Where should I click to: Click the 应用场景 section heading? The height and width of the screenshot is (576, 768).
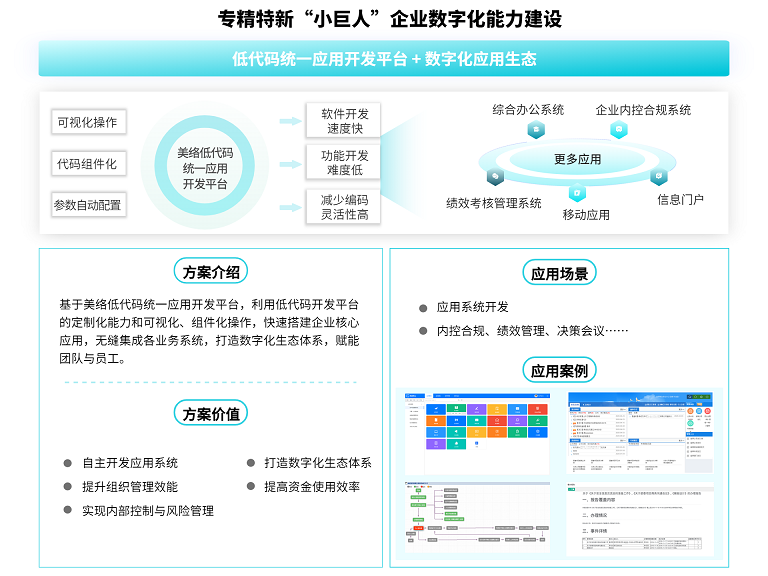(559, 273)
